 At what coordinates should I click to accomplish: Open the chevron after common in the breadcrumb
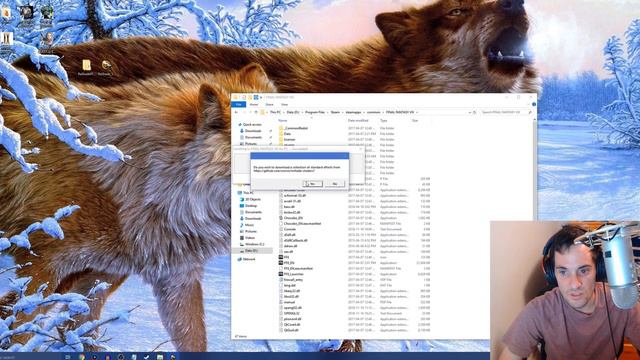tap(383, 112)
